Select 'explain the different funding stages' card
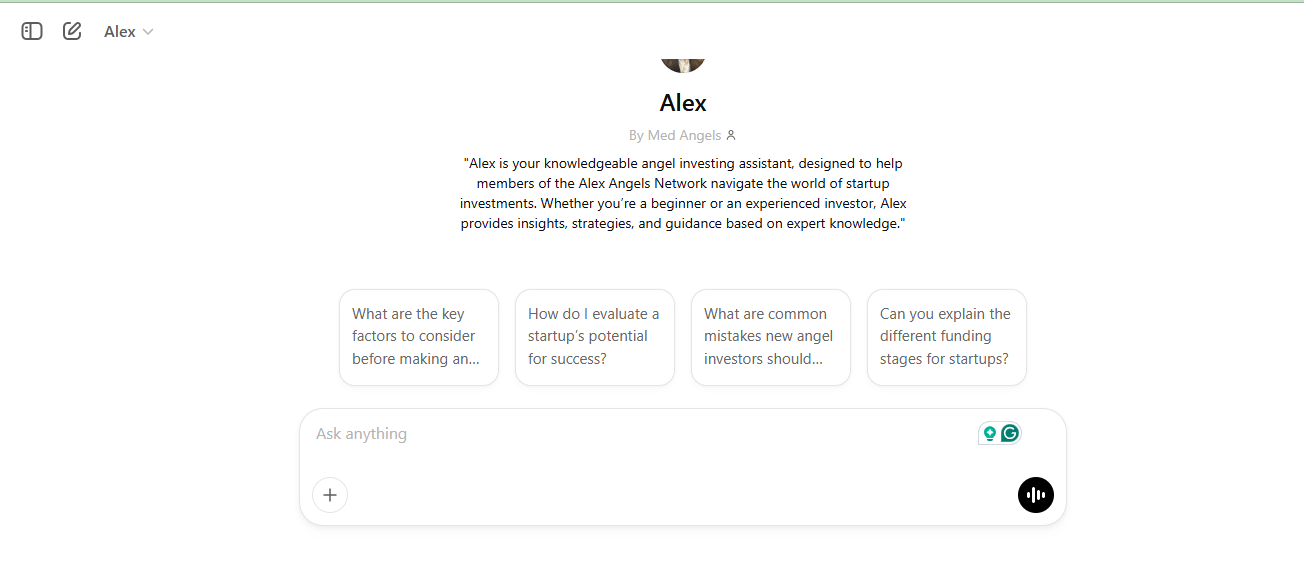This screenshot has height=574, width=1304. [x=947, y=337]
